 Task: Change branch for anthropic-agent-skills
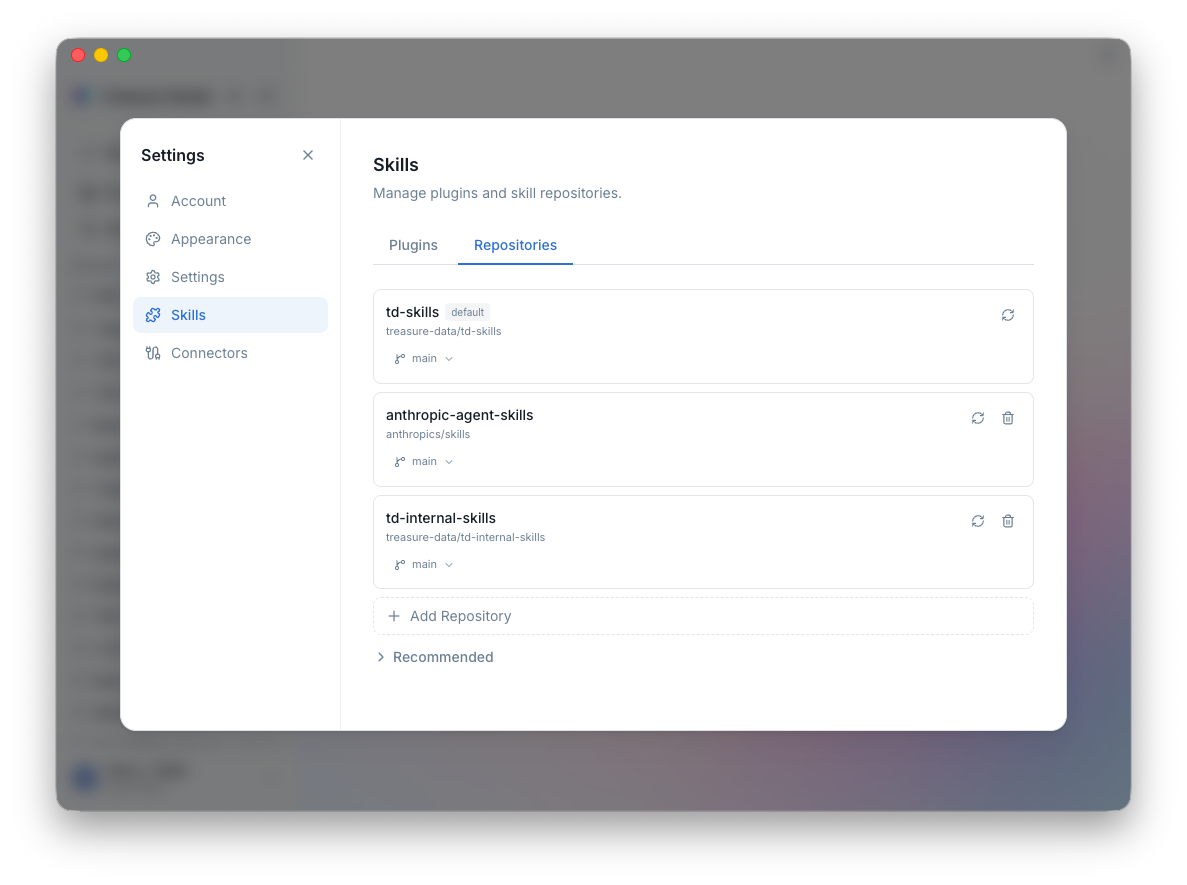pyautogui.click(x=422, y=461)
